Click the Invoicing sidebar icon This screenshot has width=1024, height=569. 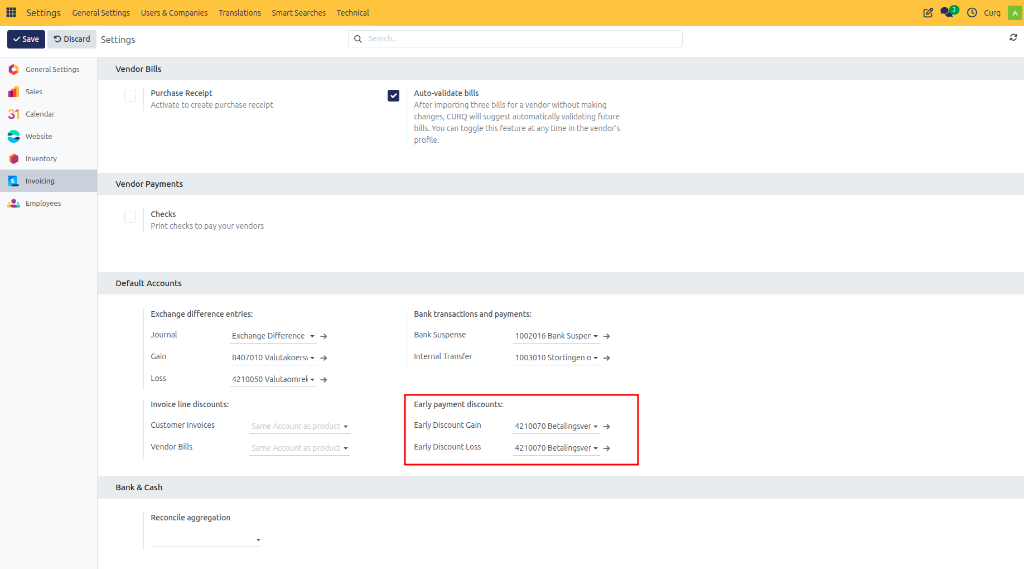14,181
